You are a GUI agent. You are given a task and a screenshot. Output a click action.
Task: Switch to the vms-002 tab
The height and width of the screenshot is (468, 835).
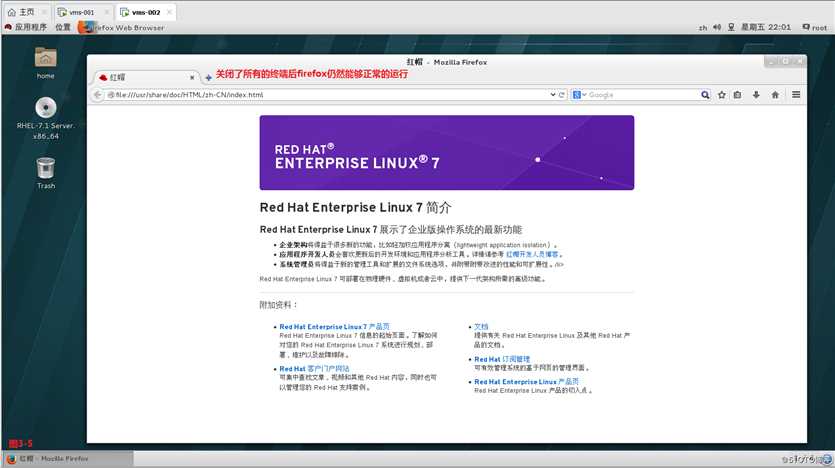(x=144, y=12)
